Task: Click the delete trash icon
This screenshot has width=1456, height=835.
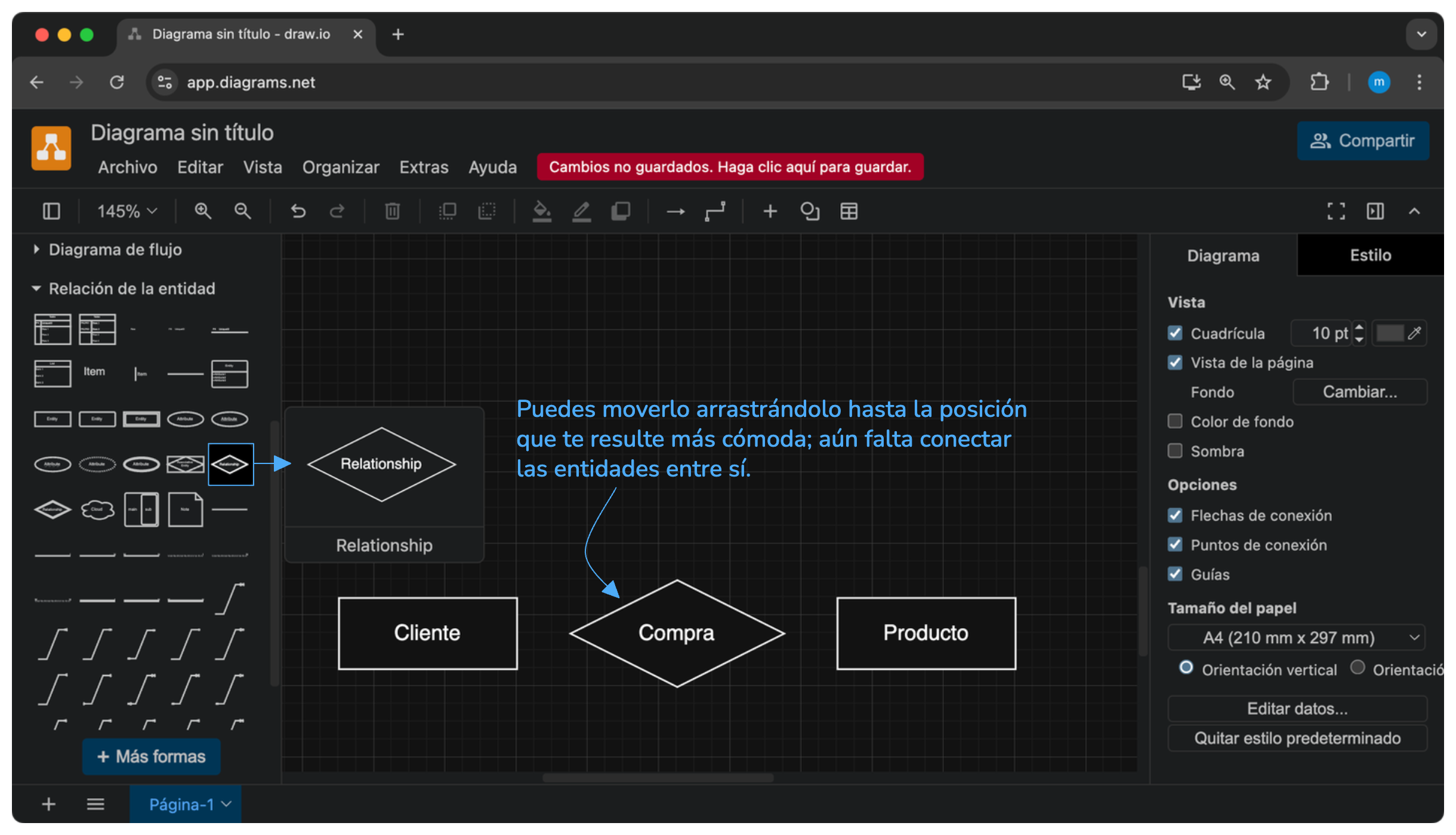Action: pyautogui.click(x=392, y=211)
